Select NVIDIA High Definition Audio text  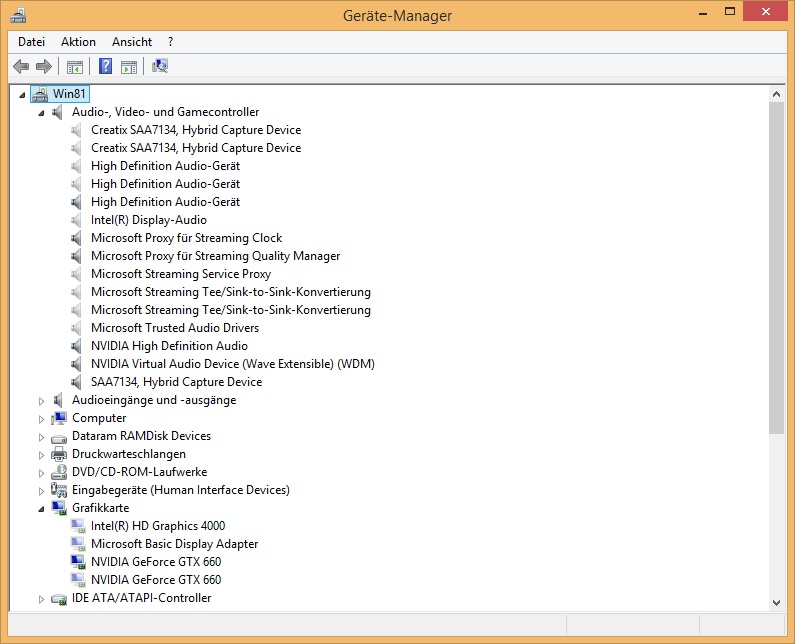click(x=169, y=346)
